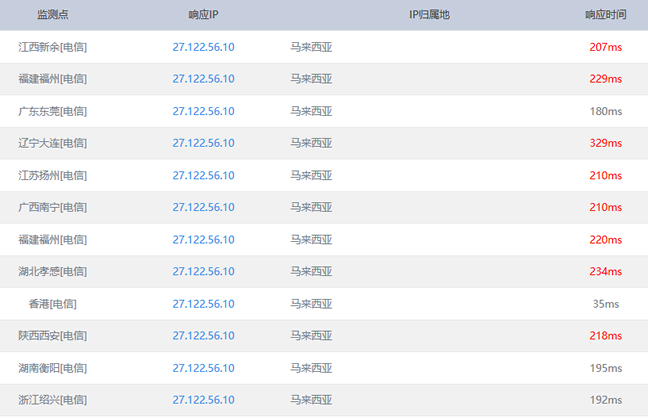Click the 329ms response time value
The width and height of the screenshot is (648, 418).
(x=605, y=143)
